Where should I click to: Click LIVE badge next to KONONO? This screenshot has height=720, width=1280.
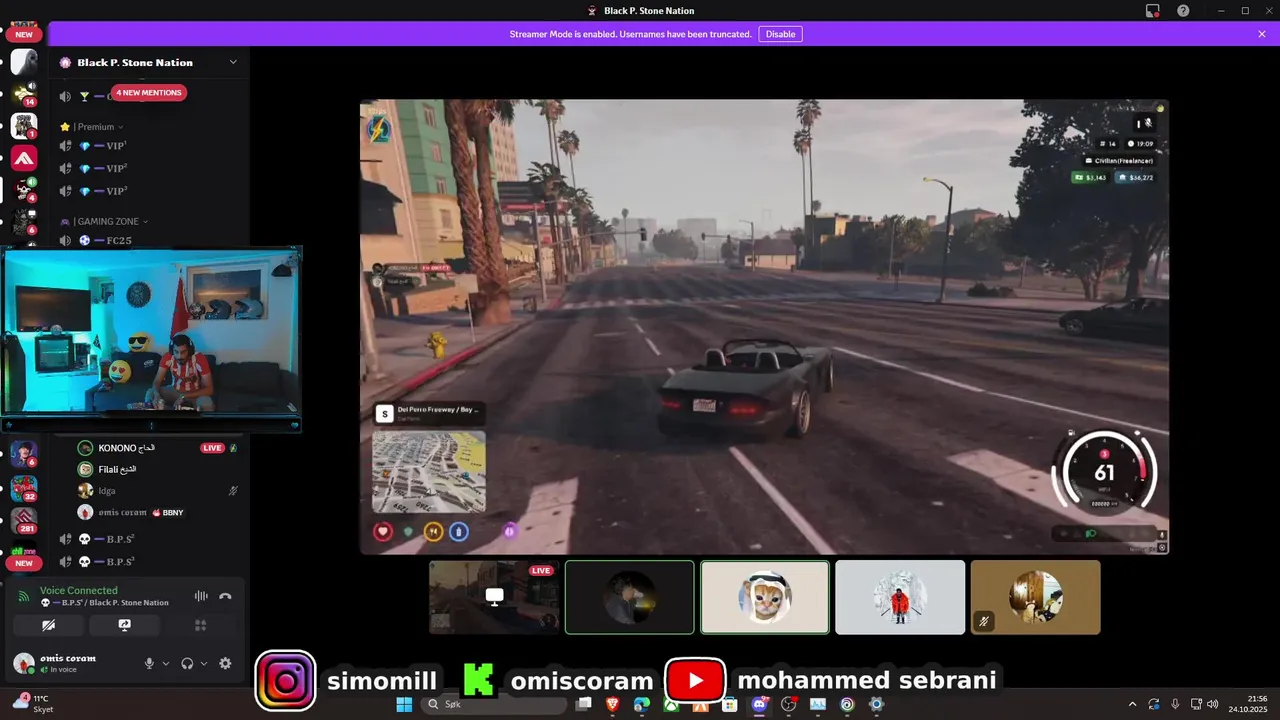coord(212,448)
